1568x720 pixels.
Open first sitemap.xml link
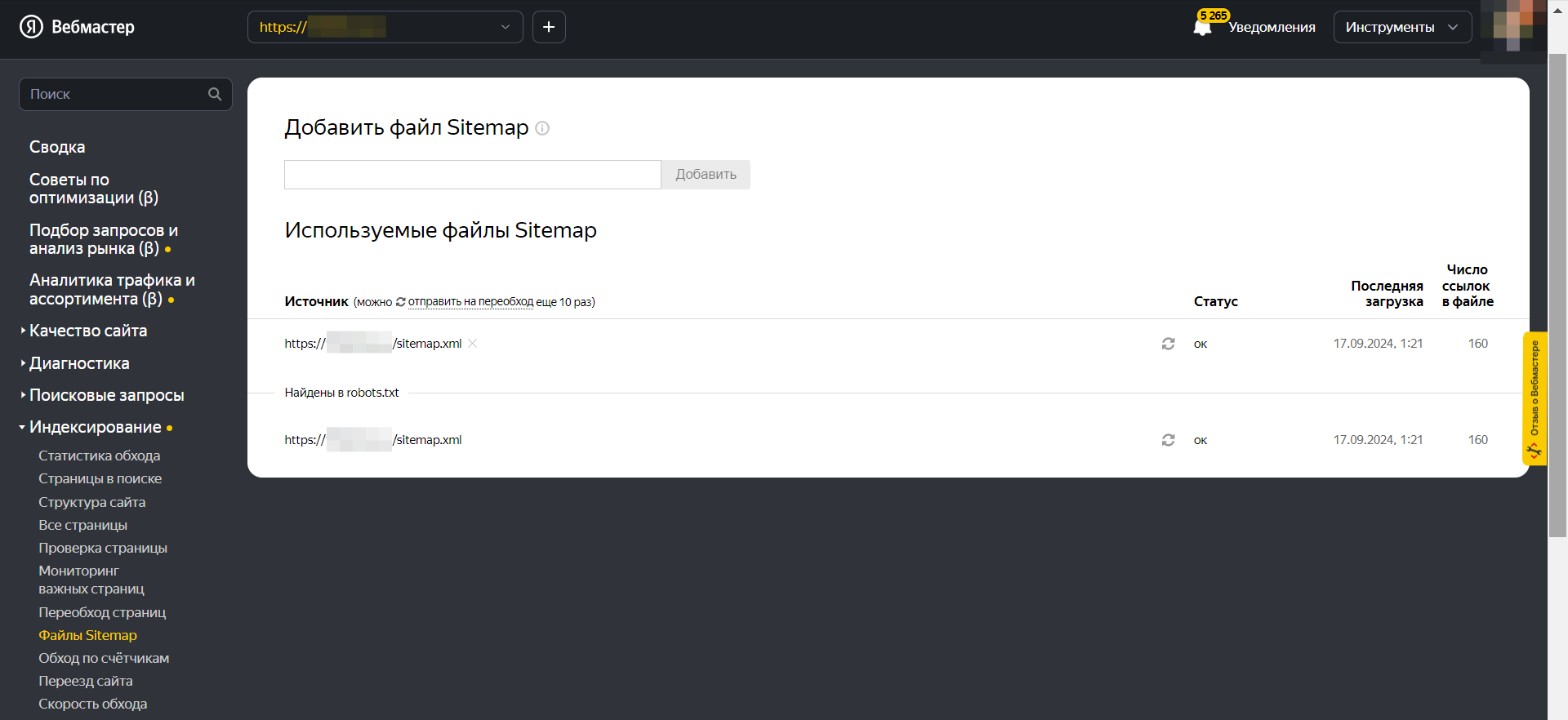(x=373, y=344)
